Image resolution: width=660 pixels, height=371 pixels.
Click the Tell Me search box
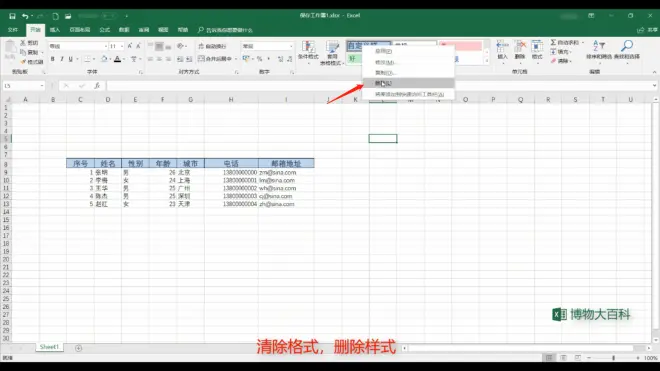225,30
